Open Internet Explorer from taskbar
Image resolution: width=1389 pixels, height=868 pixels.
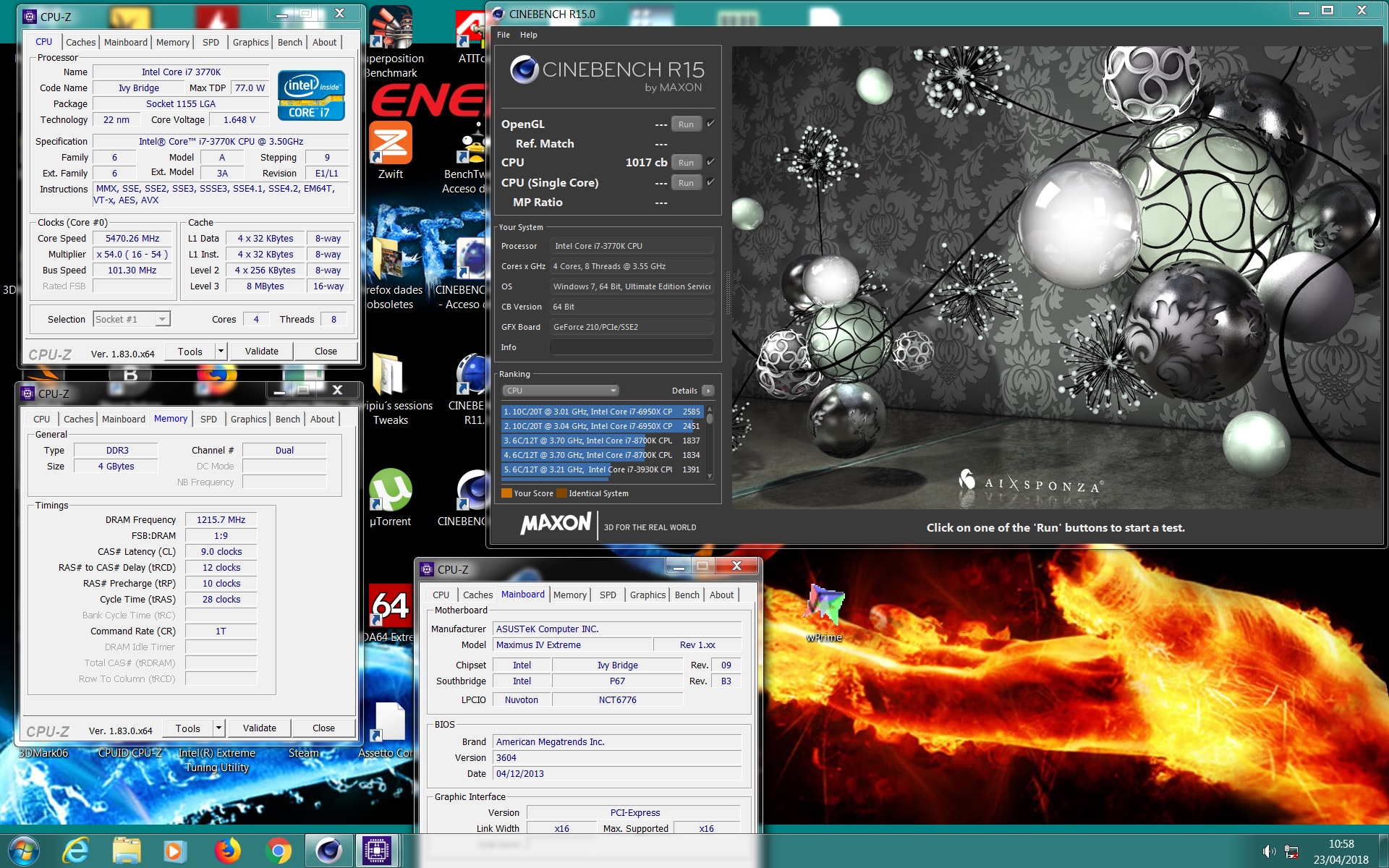coord(75,851)
